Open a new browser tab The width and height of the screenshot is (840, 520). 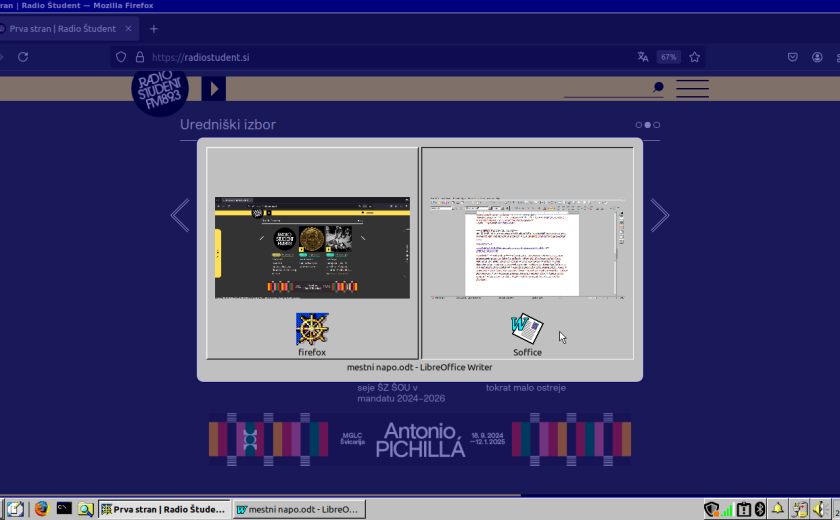[x=153, y=29]
